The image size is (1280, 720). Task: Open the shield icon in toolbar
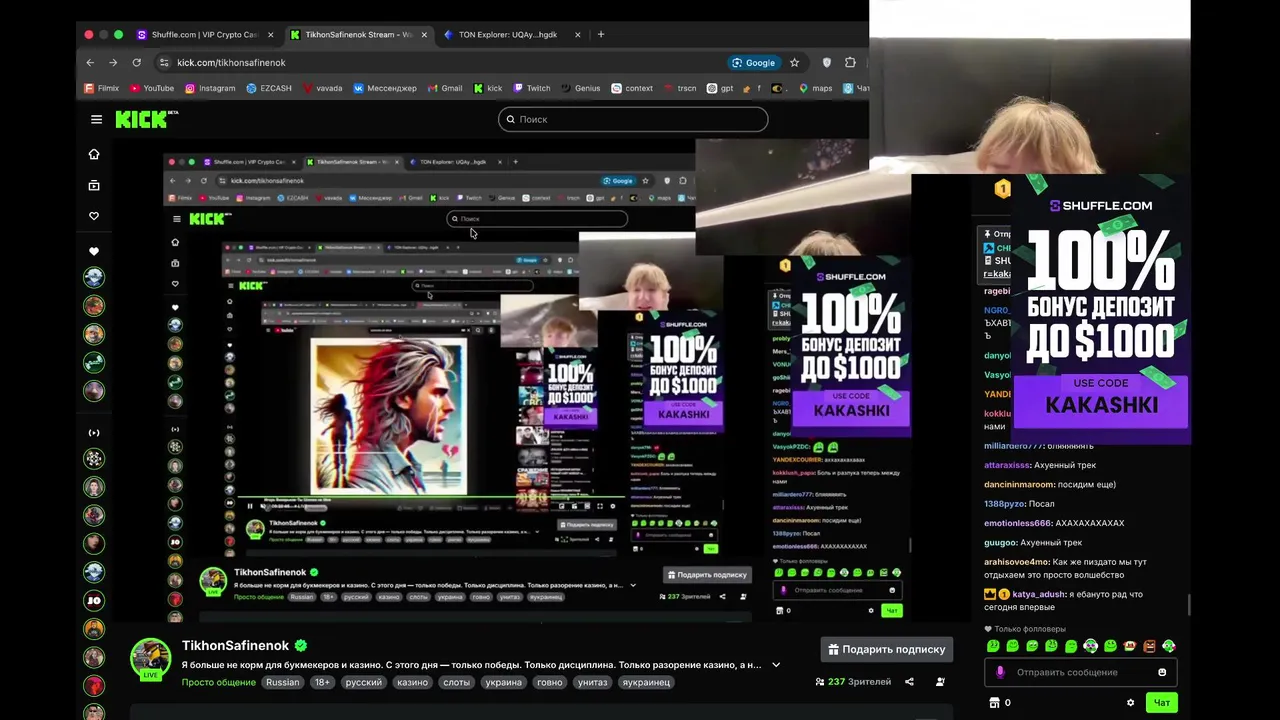click(826, 62)
